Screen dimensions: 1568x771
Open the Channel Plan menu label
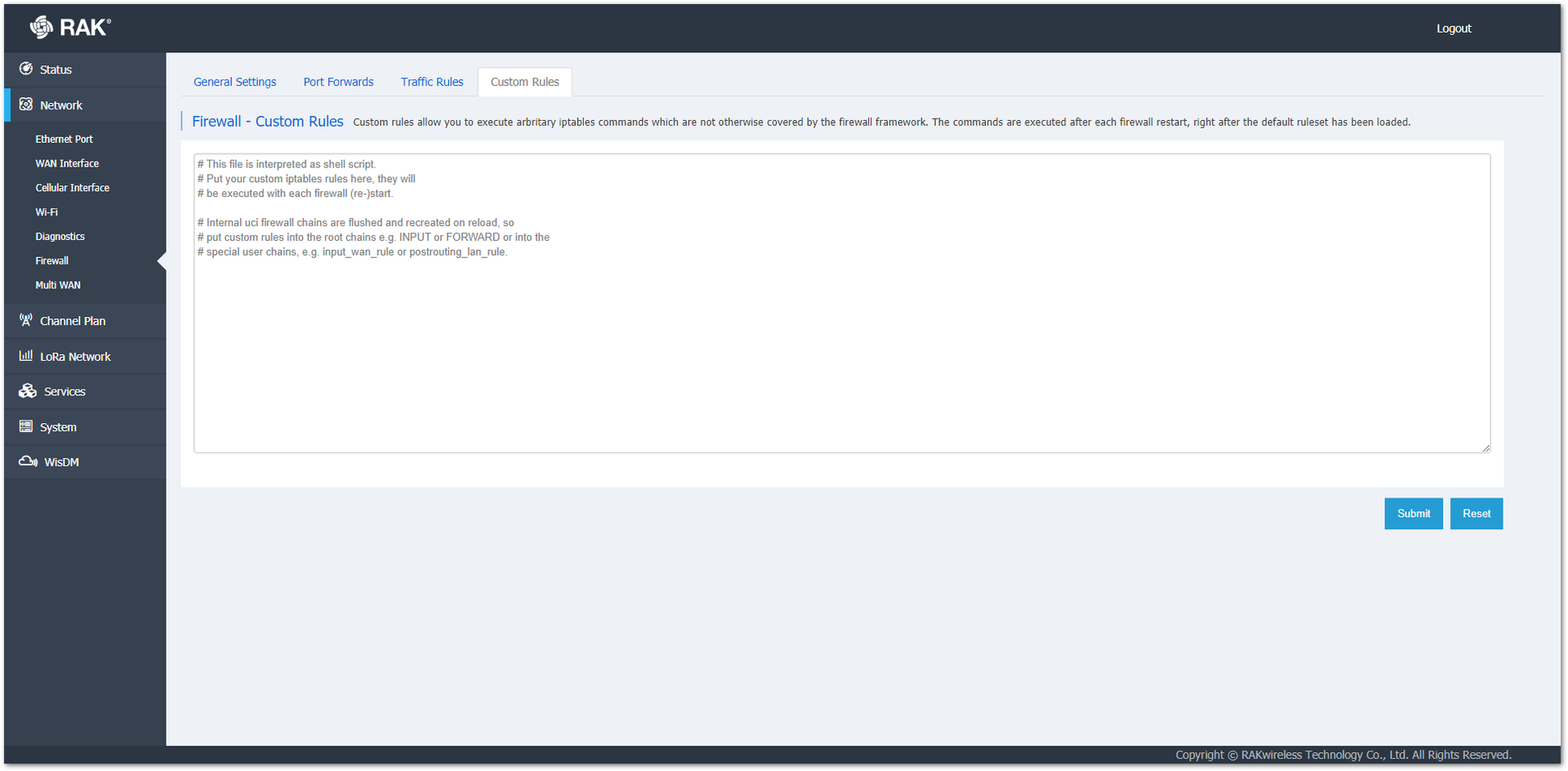pyautogui.click(x=73, y=321)
